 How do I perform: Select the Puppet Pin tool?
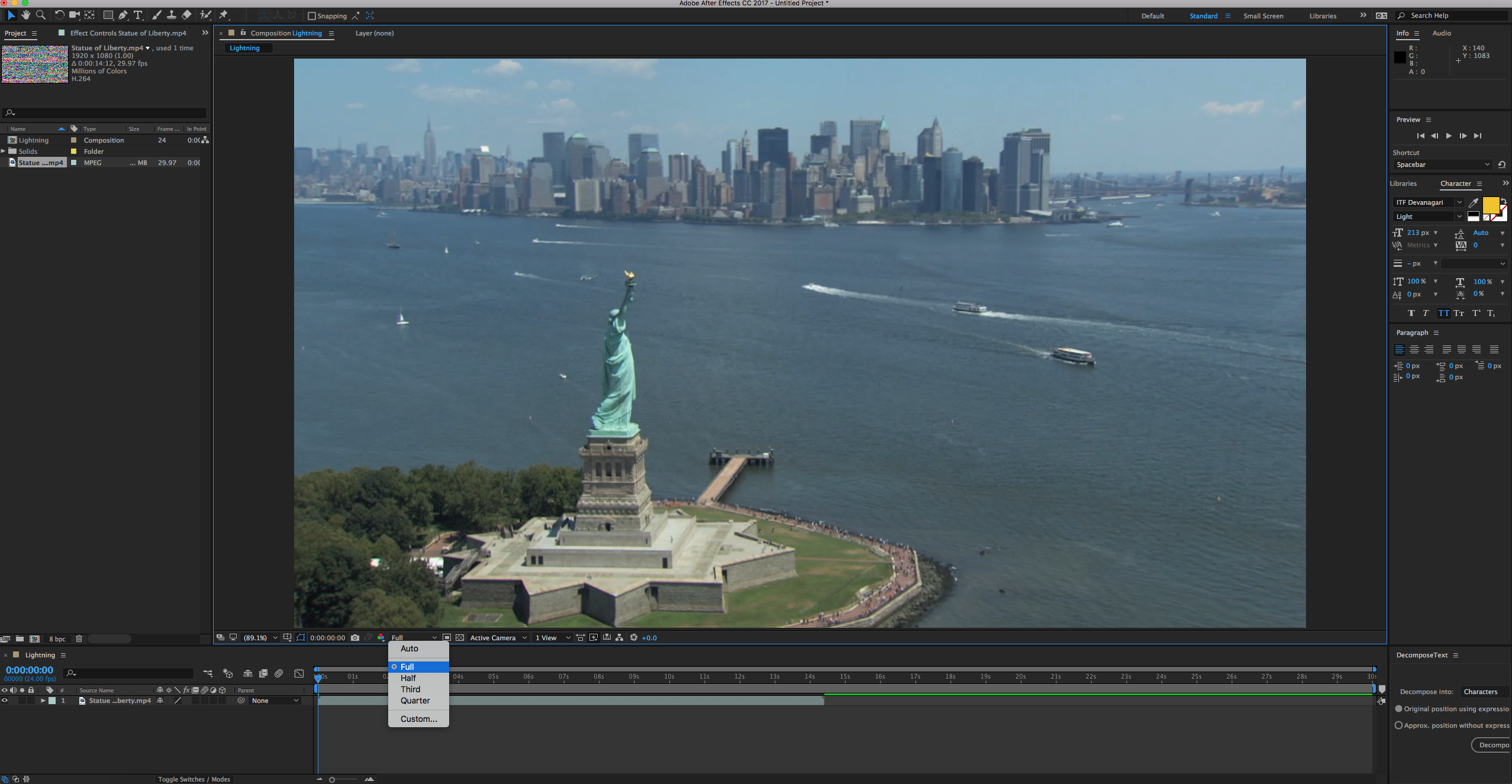(224, 15)
